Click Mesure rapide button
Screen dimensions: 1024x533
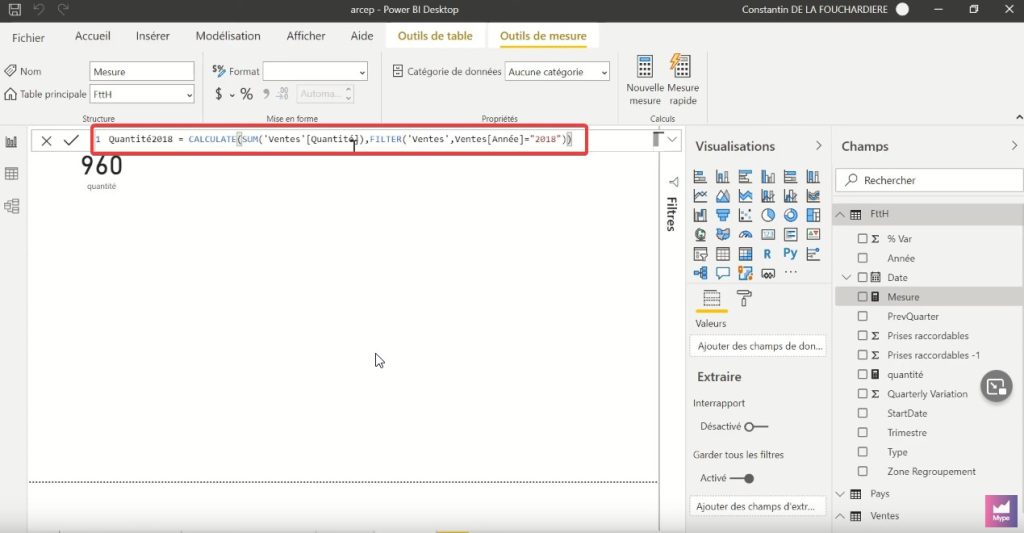point(682,80)
